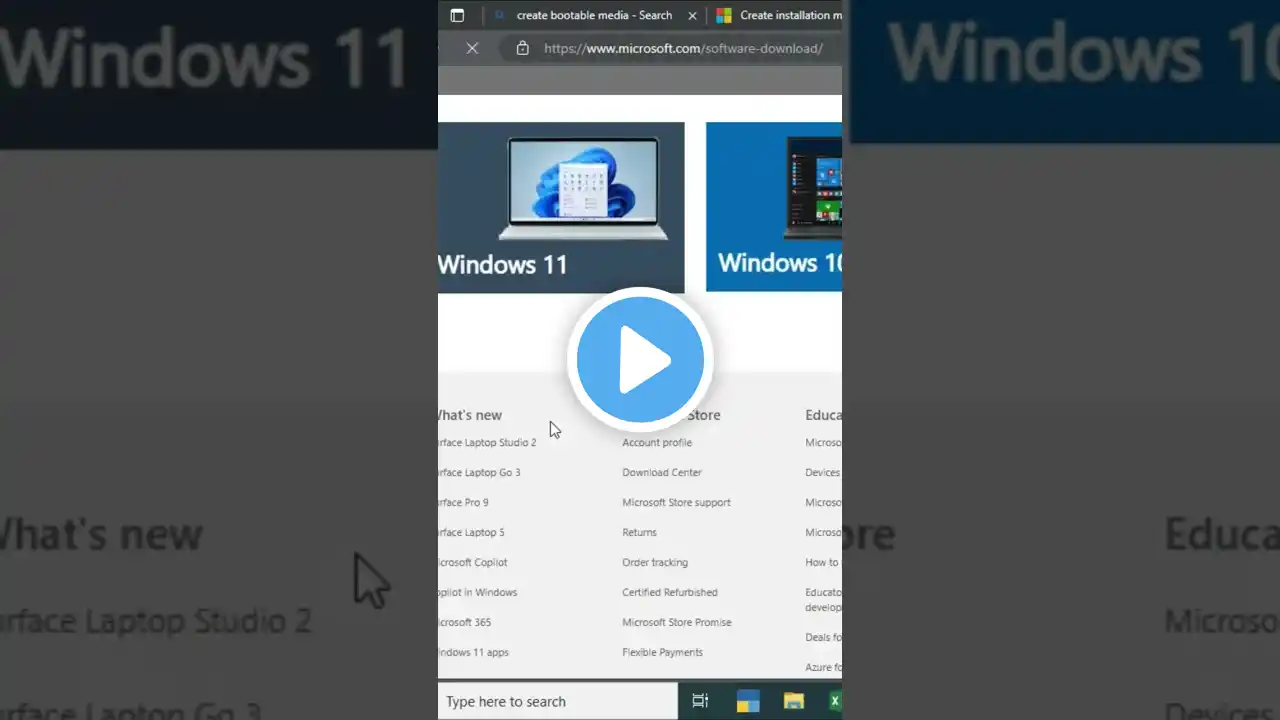Open the Surface Laptop Studio 2 link
Image resolution: width=1280 pixels, height=720 pixels.
[487, 442]
